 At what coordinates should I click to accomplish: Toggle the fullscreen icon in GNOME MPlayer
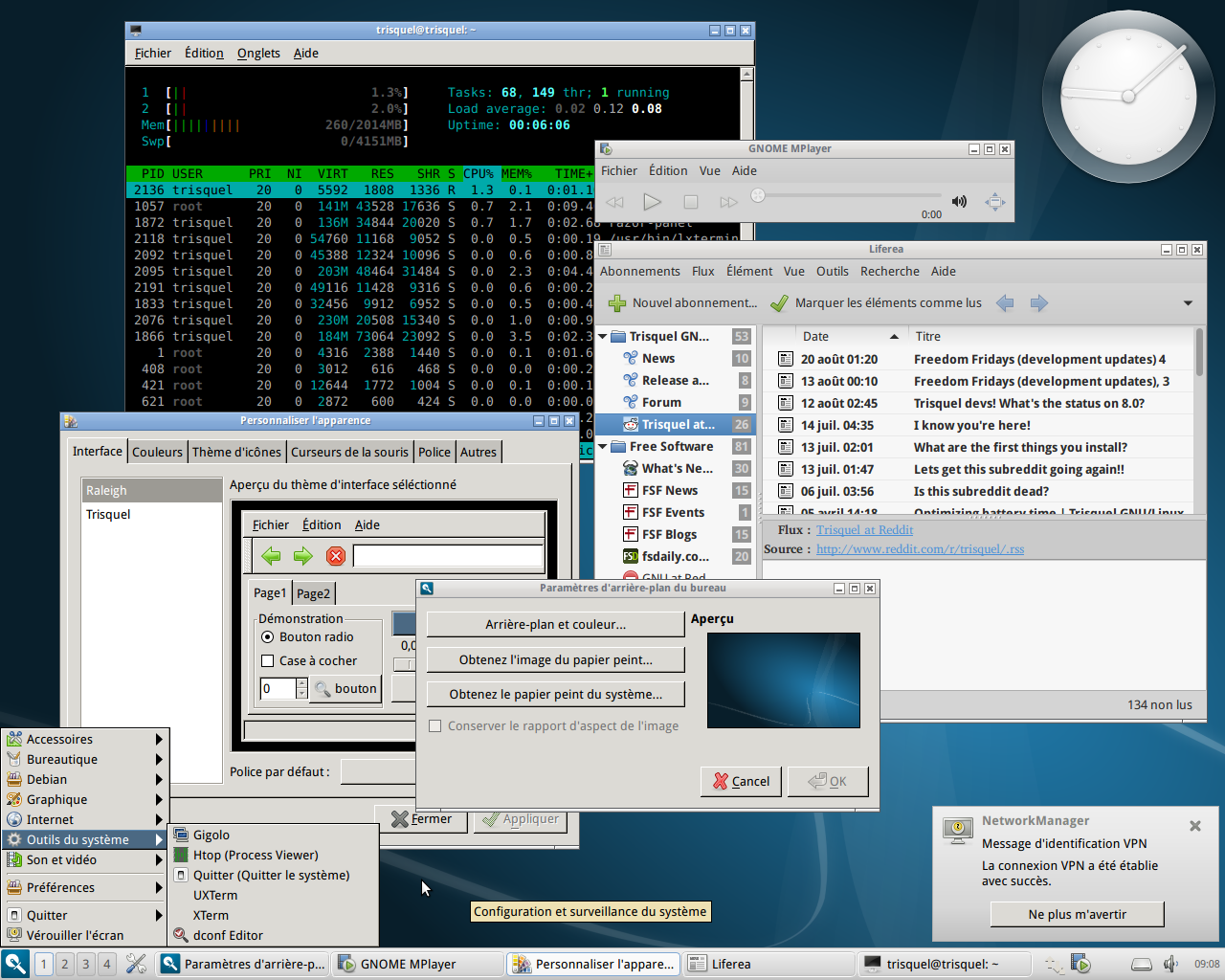click(x=995, y=201)
